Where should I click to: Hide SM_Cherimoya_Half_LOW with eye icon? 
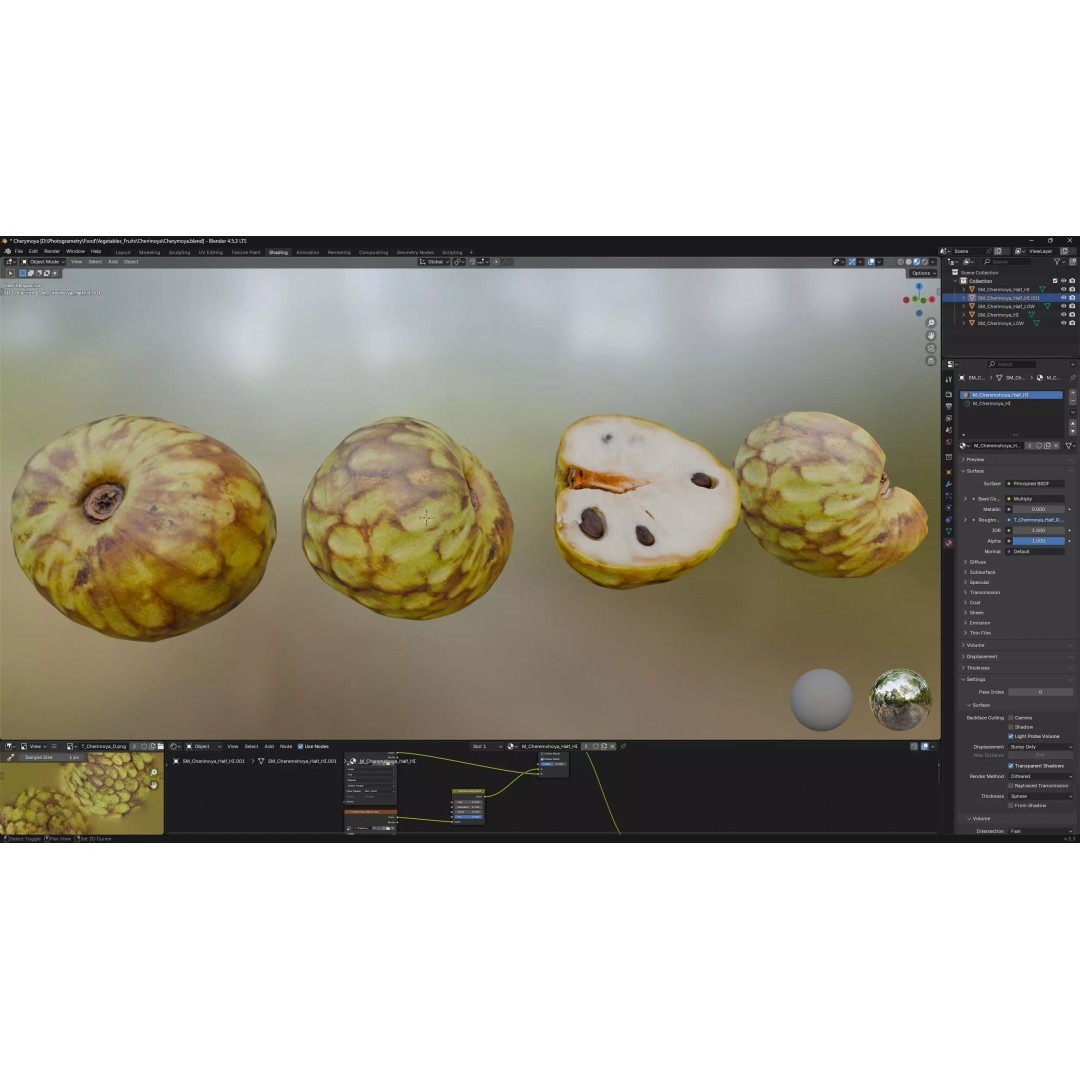tap(1063, 306)
